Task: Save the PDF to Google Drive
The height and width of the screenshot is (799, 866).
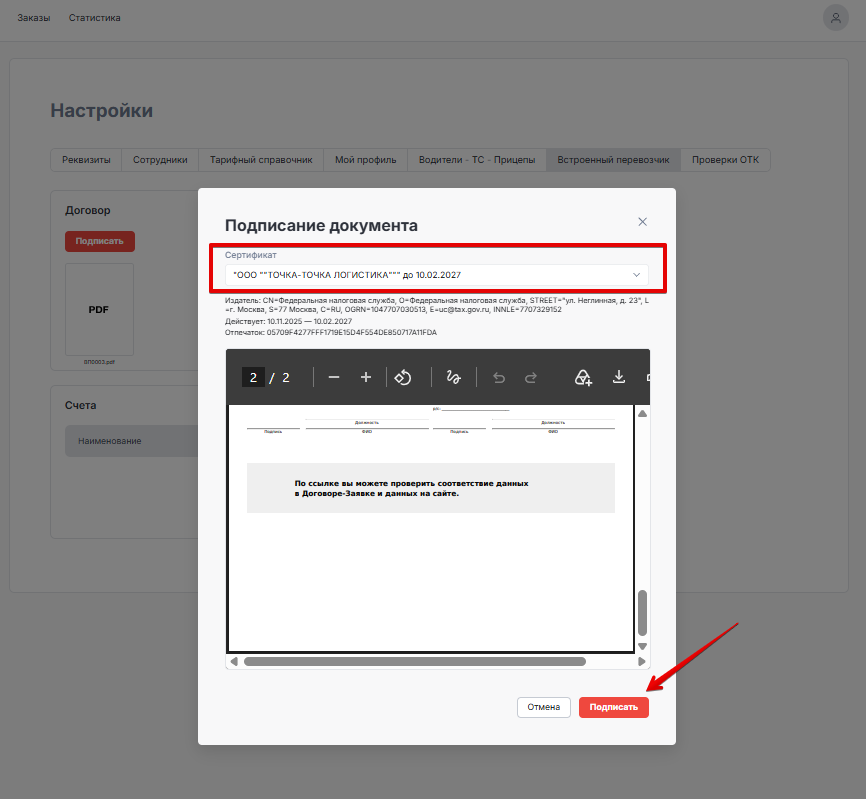Action: [583, 378]
